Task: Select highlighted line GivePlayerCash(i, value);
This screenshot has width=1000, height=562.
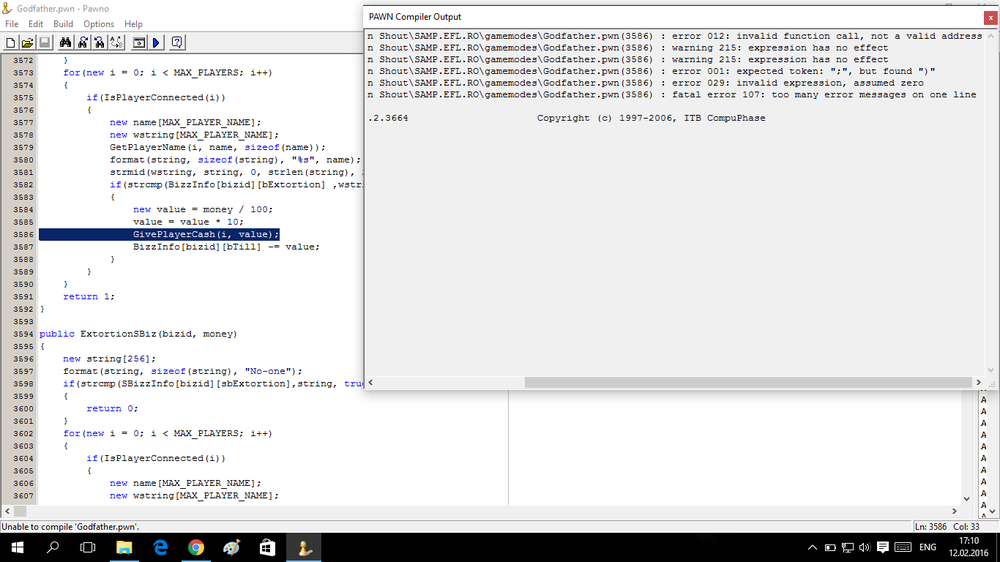Action: click(206, 234)
